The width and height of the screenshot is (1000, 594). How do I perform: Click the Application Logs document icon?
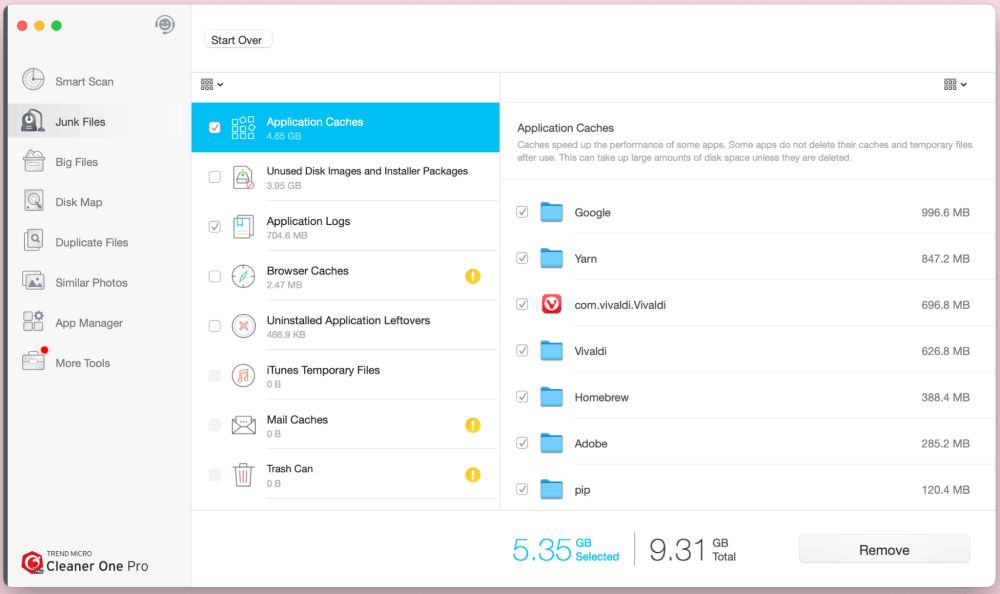click(243, 226)
